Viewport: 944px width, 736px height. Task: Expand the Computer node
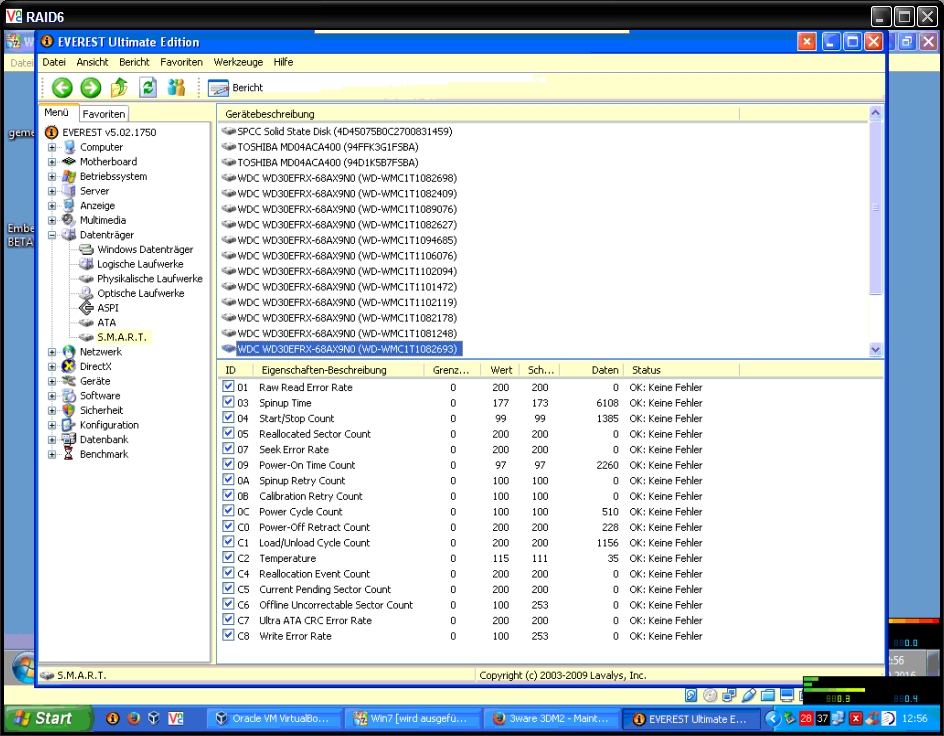52,147
